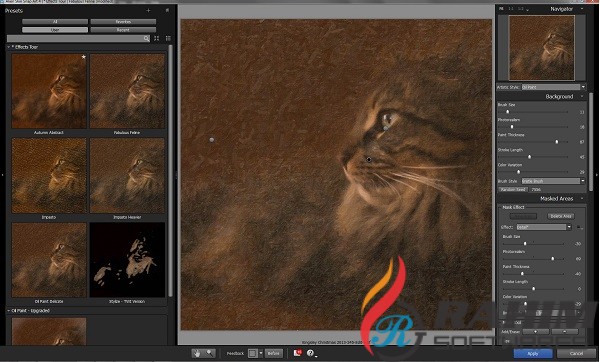This screenshot has width=600, height=362.
Task: Collapse the Effects Tour preset group
Action: pos(9,47)
